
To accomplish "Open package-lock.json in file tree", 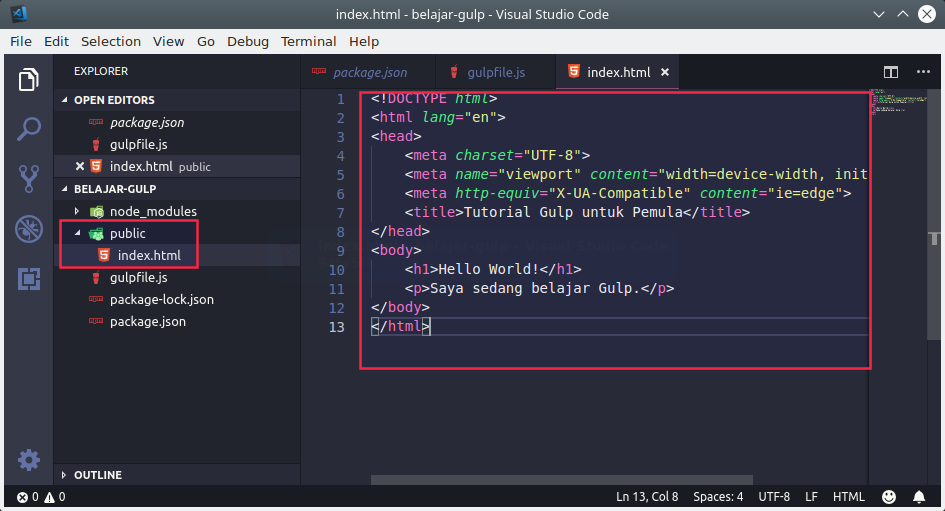I will [177, 299].
